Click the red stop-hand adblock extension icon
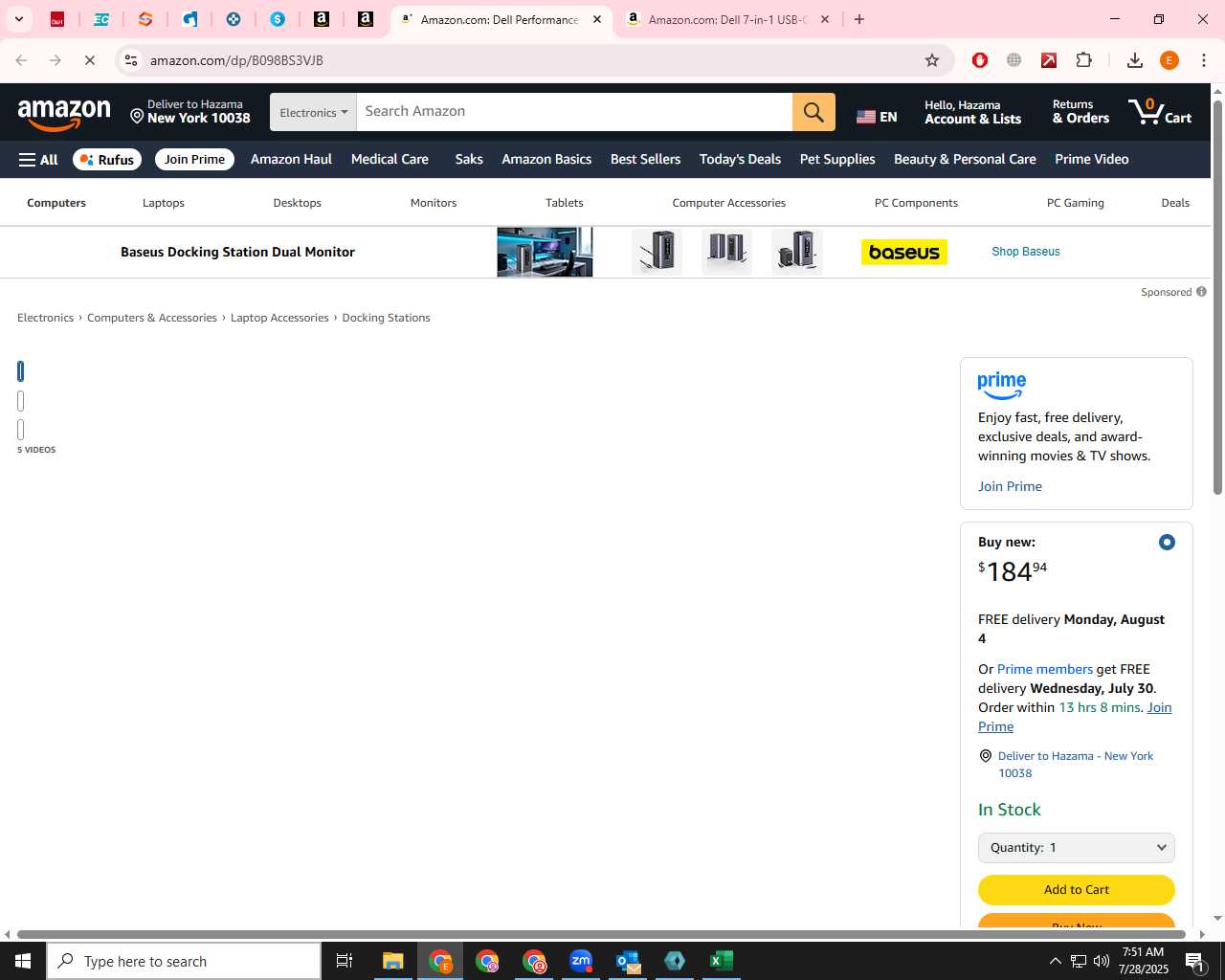1225x980 pixels. 979,60
